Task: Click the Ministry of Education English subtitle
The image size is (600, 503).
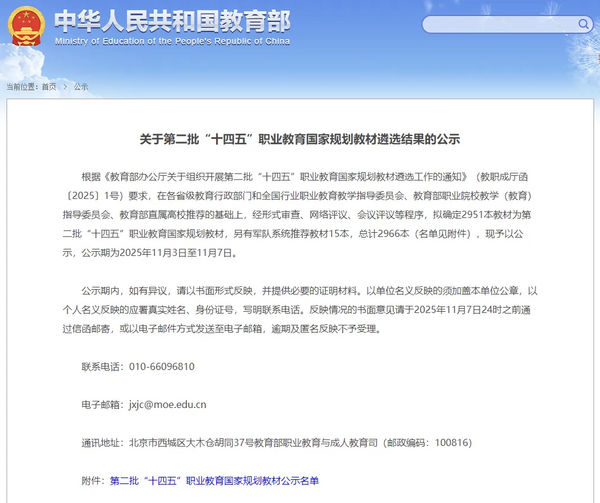Action: coord(172,41)
